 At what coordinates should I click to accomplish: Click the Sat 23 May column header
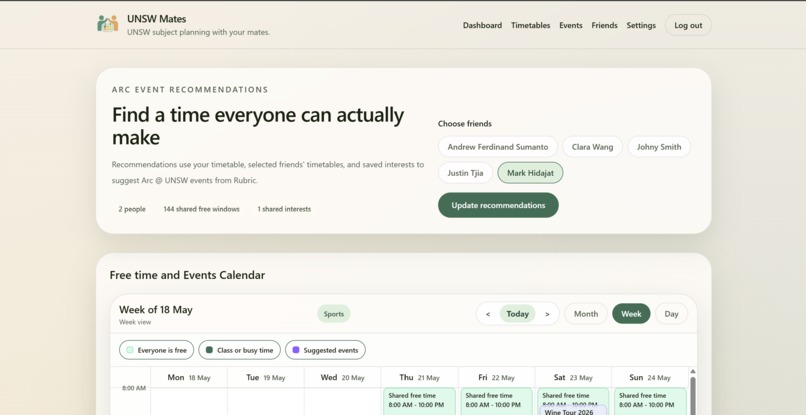tap(573, 377)
